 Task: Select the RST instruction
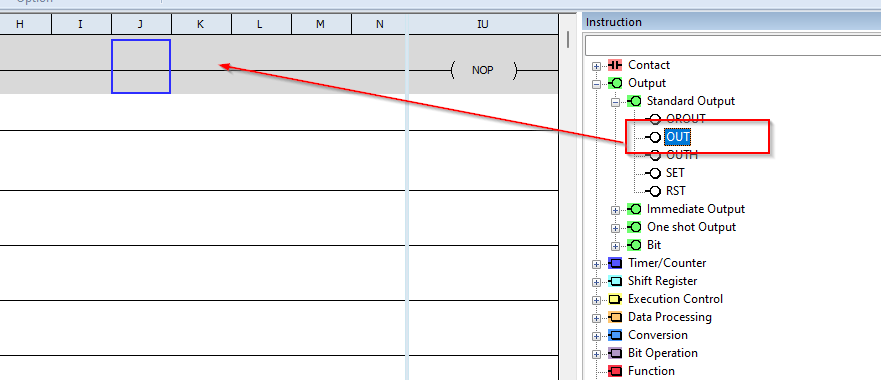coord(675,191)
